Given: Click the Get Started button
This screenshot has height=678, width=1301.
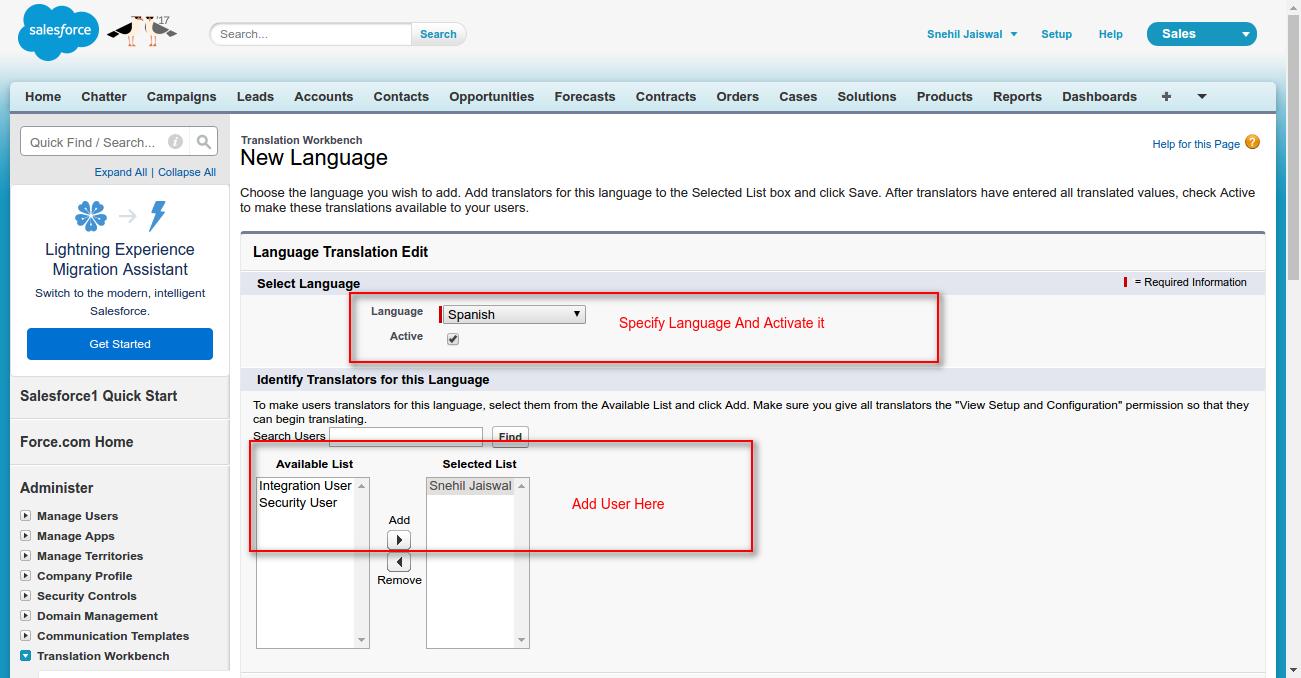Looking at the screenshot, I should coord(120,344).
